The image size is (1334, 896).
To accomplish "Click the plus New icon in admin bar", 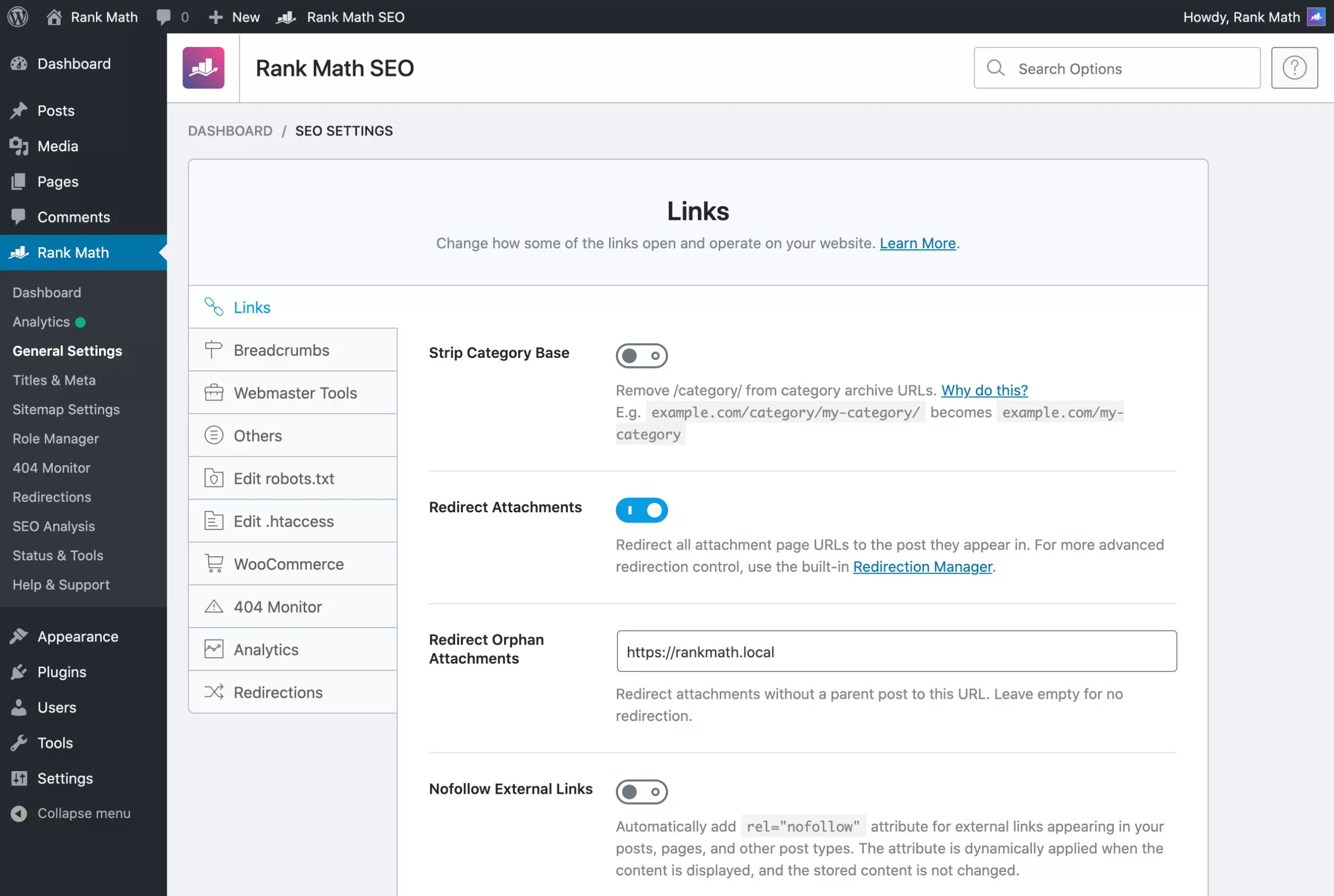I will 216,17.
